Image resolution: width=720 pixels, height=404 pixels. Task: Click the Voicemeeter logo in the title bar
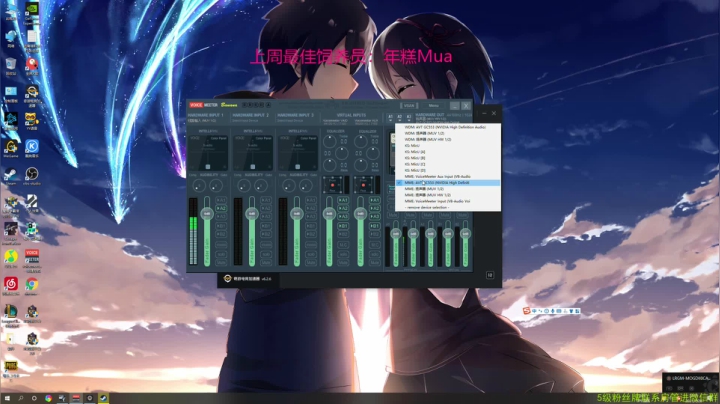tap(204, 105)
